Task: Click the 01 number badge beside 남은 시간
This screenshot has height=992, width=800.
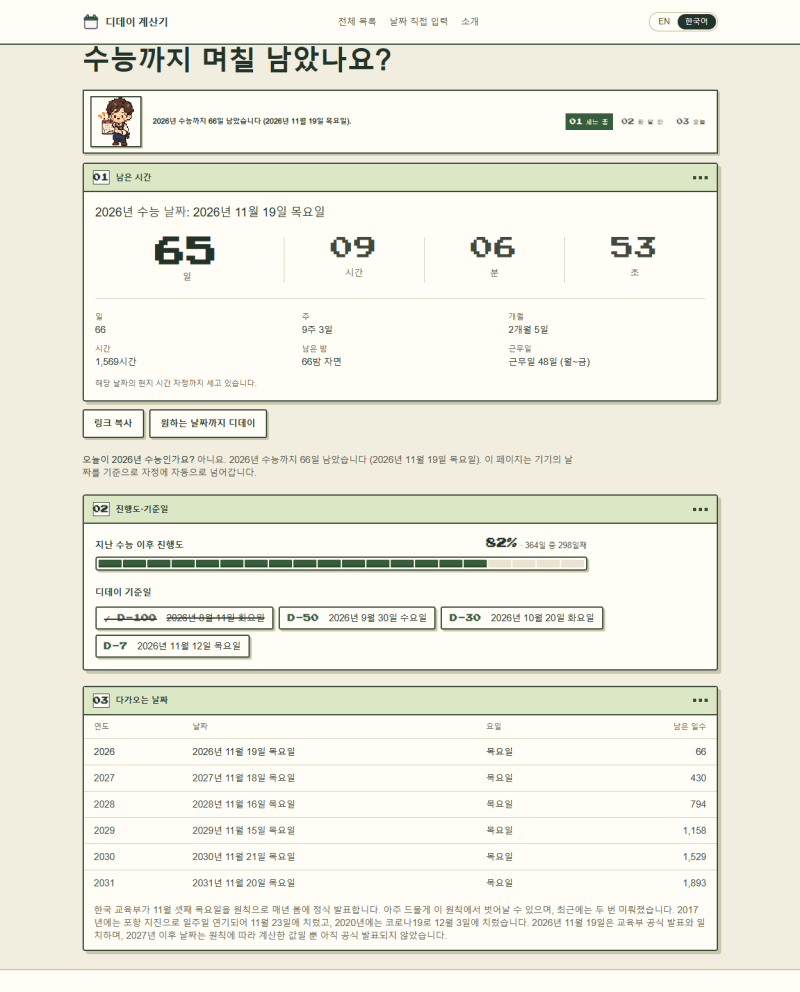Action: click(x=101, y=177)
